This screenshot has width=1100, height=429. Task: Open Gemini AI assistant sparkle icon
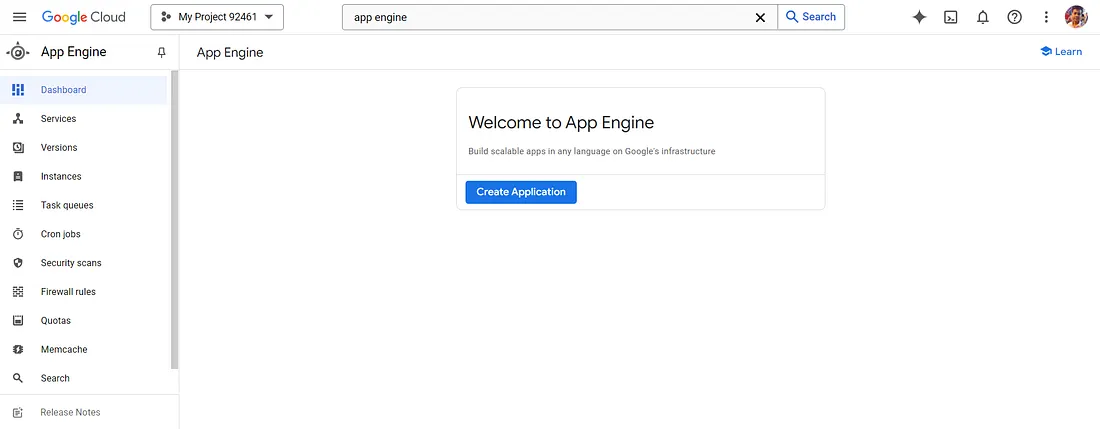click(x=919, y=18)
